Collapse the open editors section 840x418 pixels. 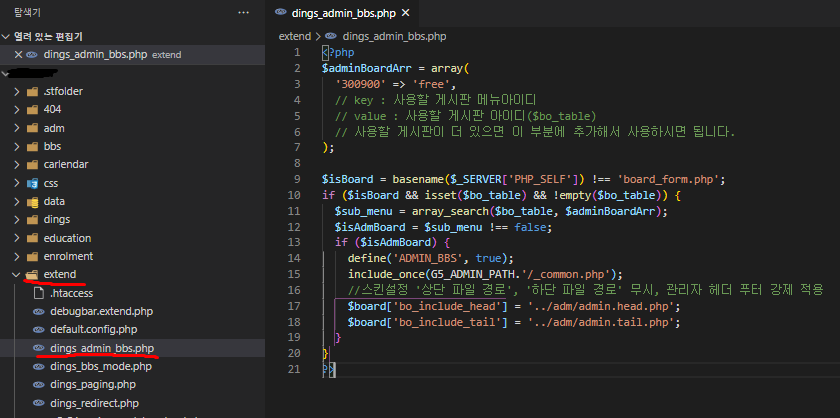click(8, 36)
